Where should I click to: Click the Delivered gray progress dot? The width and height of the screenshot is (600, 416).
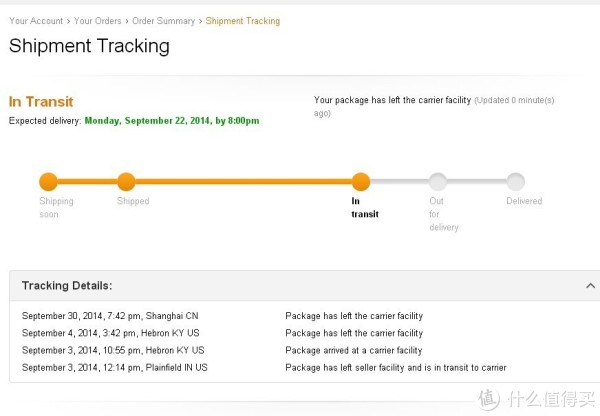point(515,181)
